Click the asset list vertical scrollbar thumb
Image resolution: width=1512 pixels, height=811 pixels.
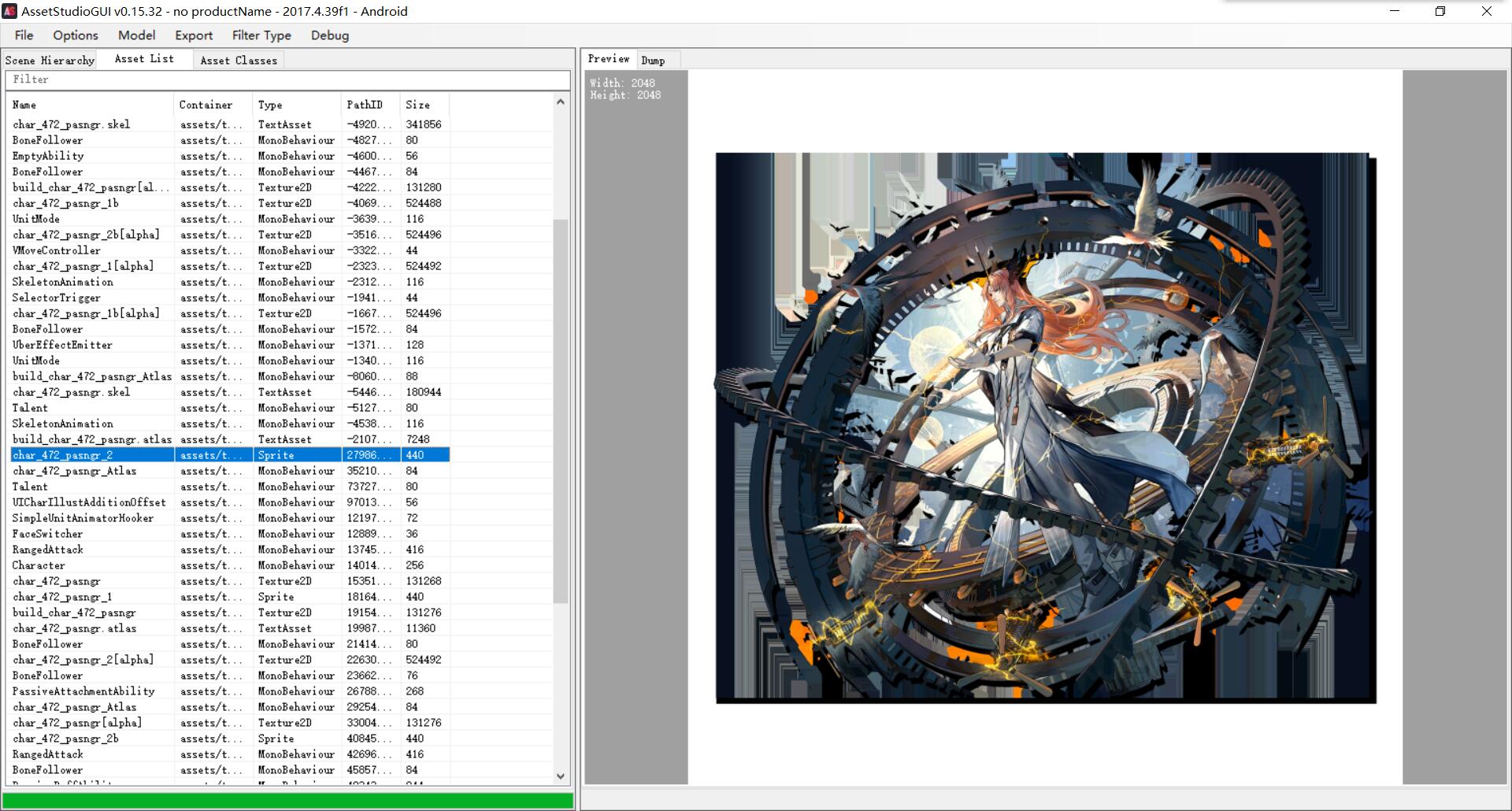561,411
